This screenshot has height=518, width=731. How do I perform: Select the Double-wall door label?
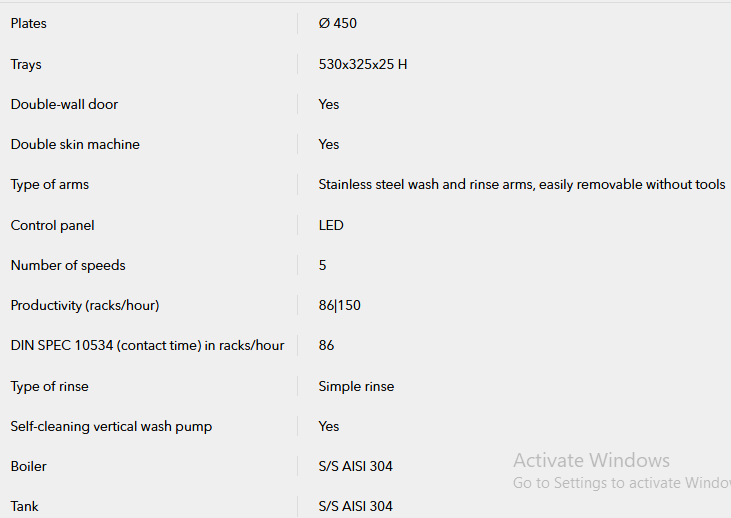pos(64,104)
